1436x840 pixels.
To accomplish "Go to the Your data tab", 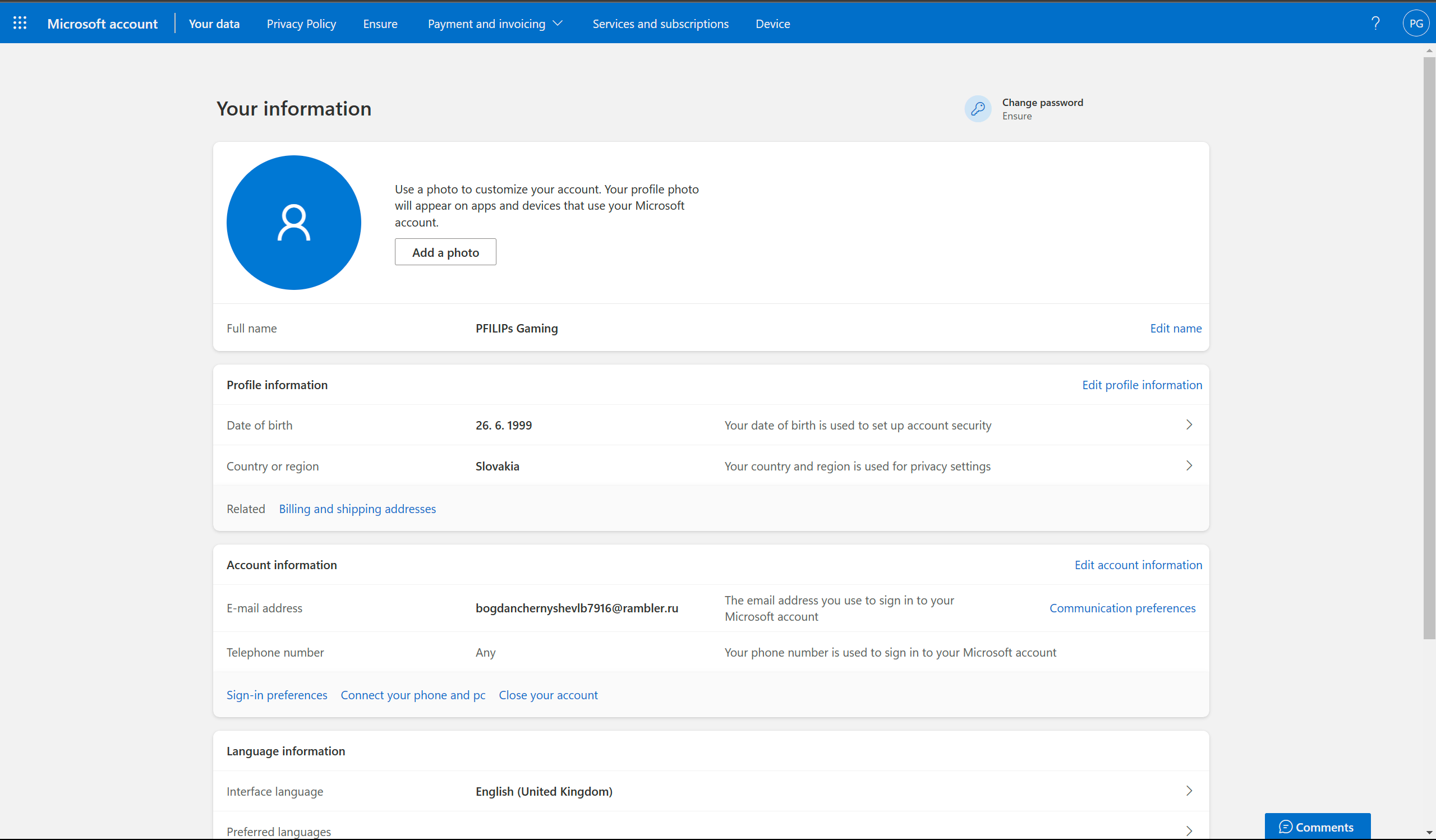I will [x=214, y=24].
